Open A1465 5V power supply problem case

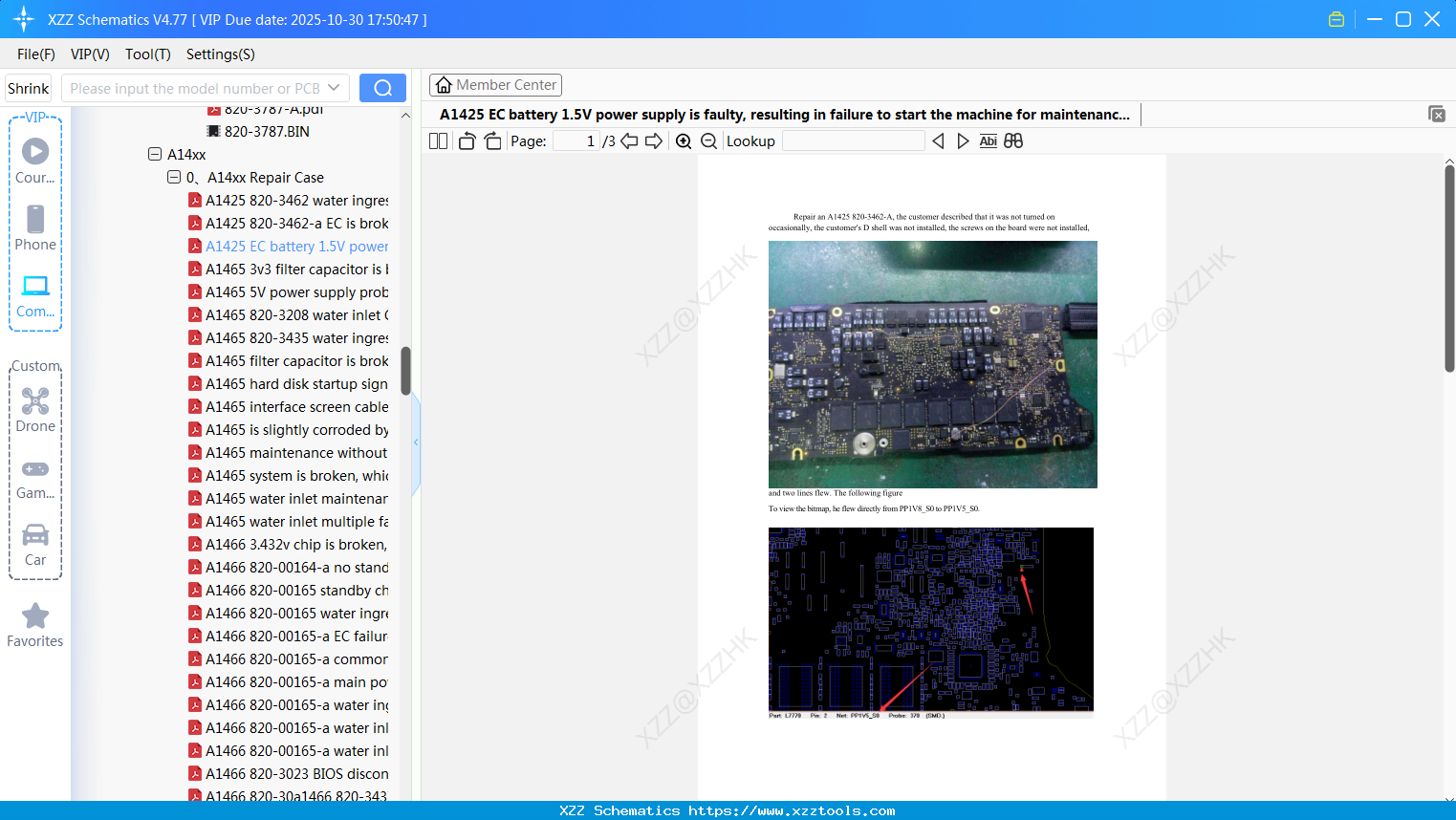coord(297,292)
